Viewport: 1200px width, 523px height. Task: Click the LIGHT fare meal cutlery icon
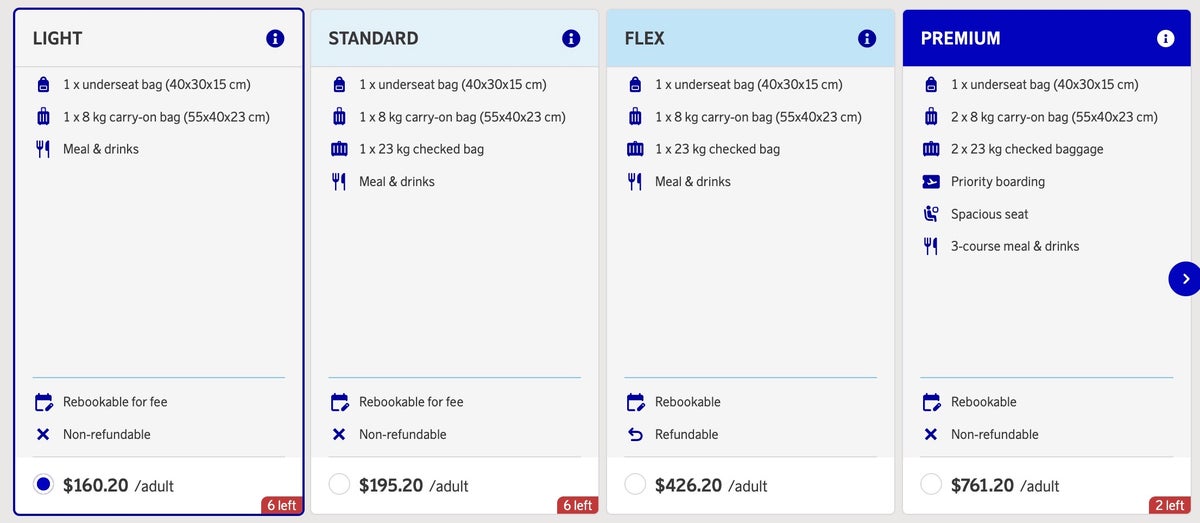[x=43, y=149]
